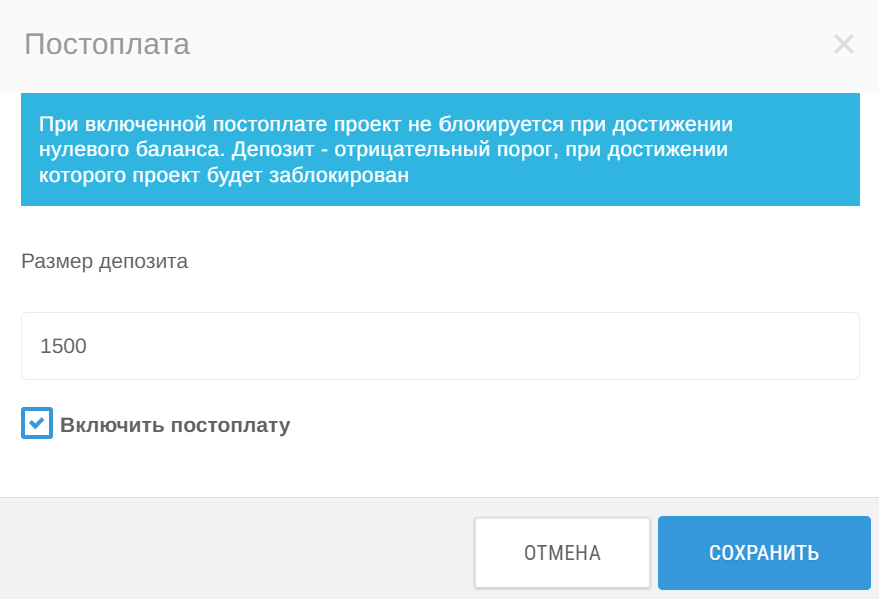This screenshot has height=600, width=880.
Task: Save the deposit settings with the blue button
Action: click(x=764, y=553)
